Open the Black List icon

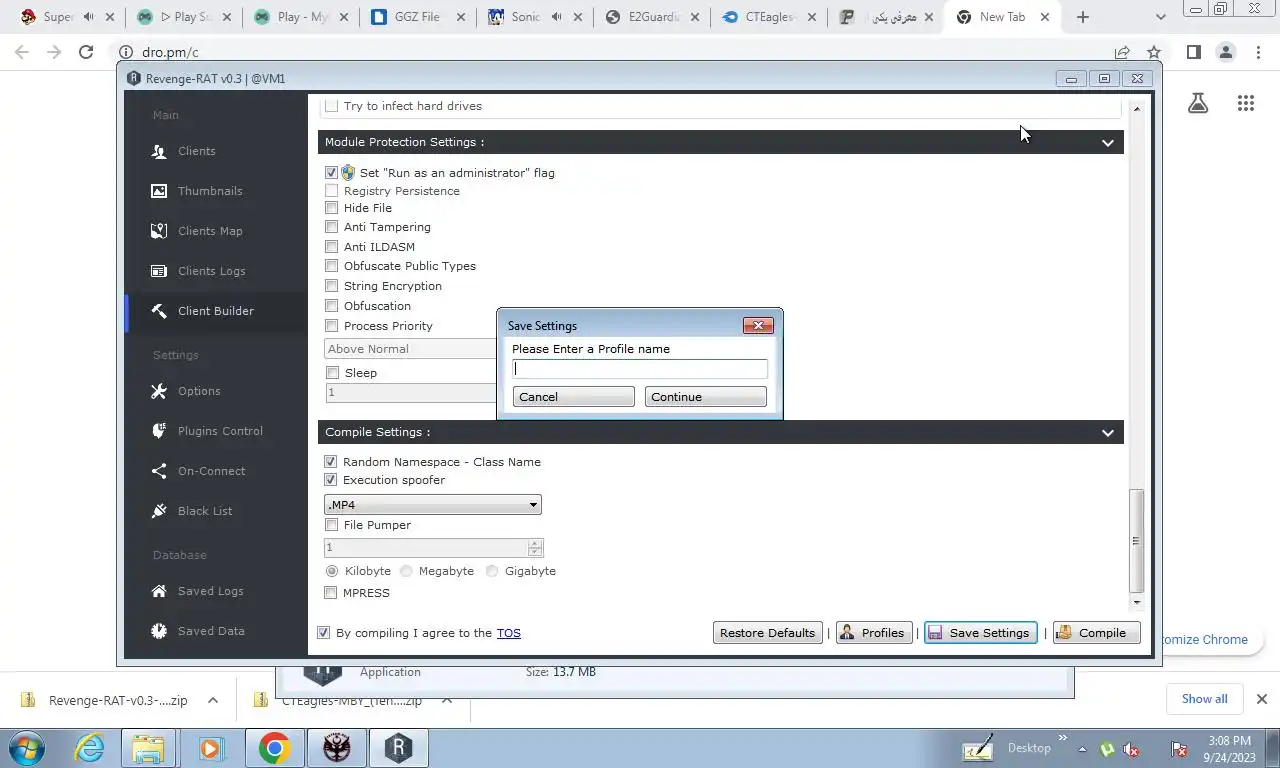[158, 511]
